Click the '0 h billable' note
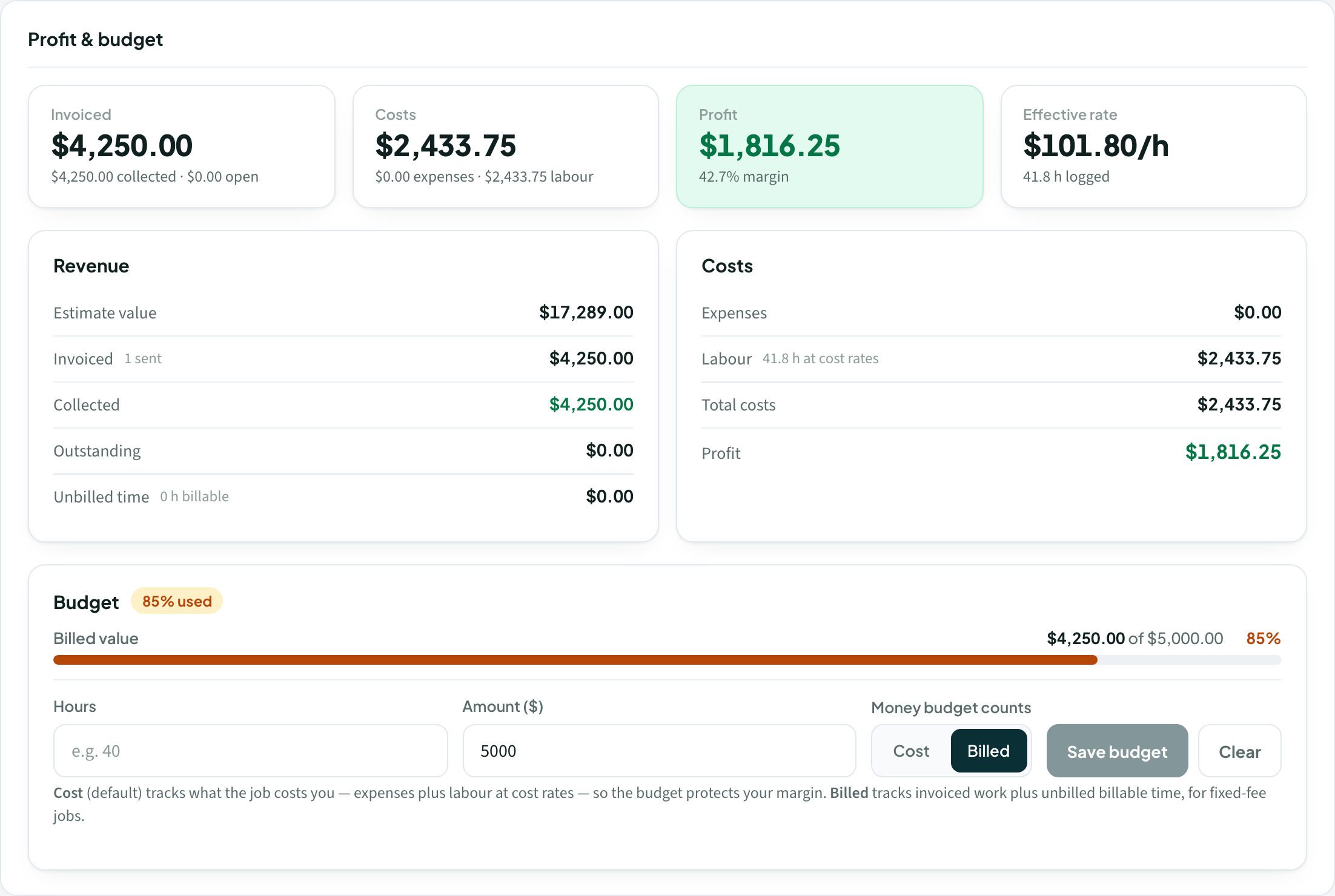Screen dimensions: 1335x896 coord(194,496)
